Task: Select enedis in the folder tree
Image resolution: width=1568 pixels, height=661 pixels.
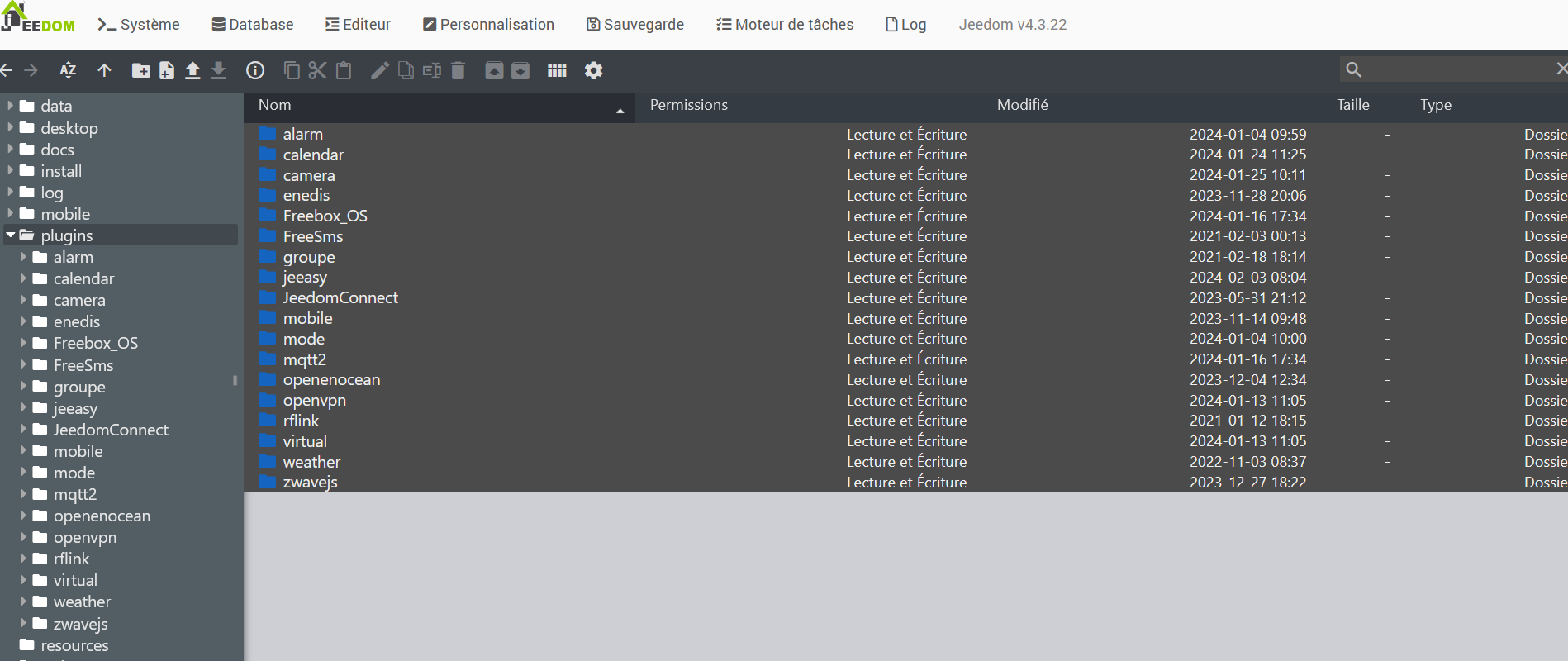Action: pos(77,321)
